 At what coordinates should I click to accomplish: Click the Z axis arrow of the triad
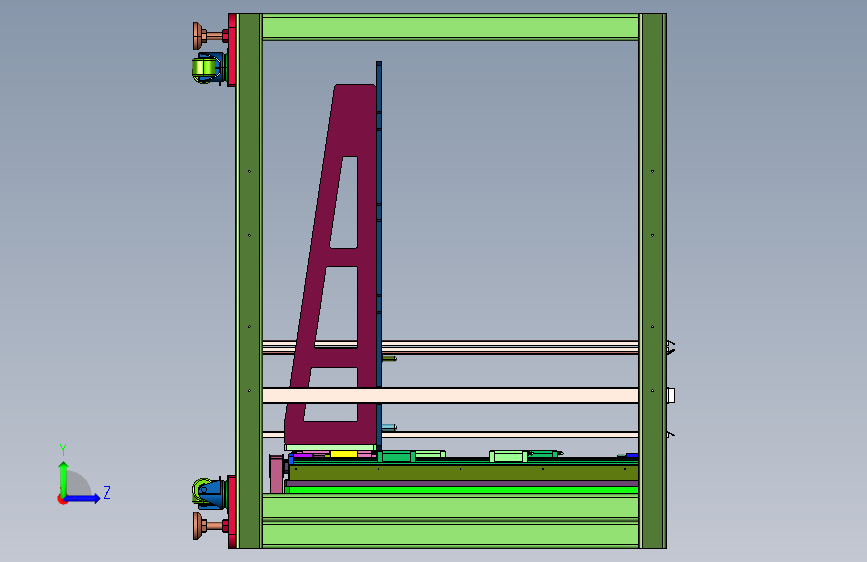[x=83, y=498]
